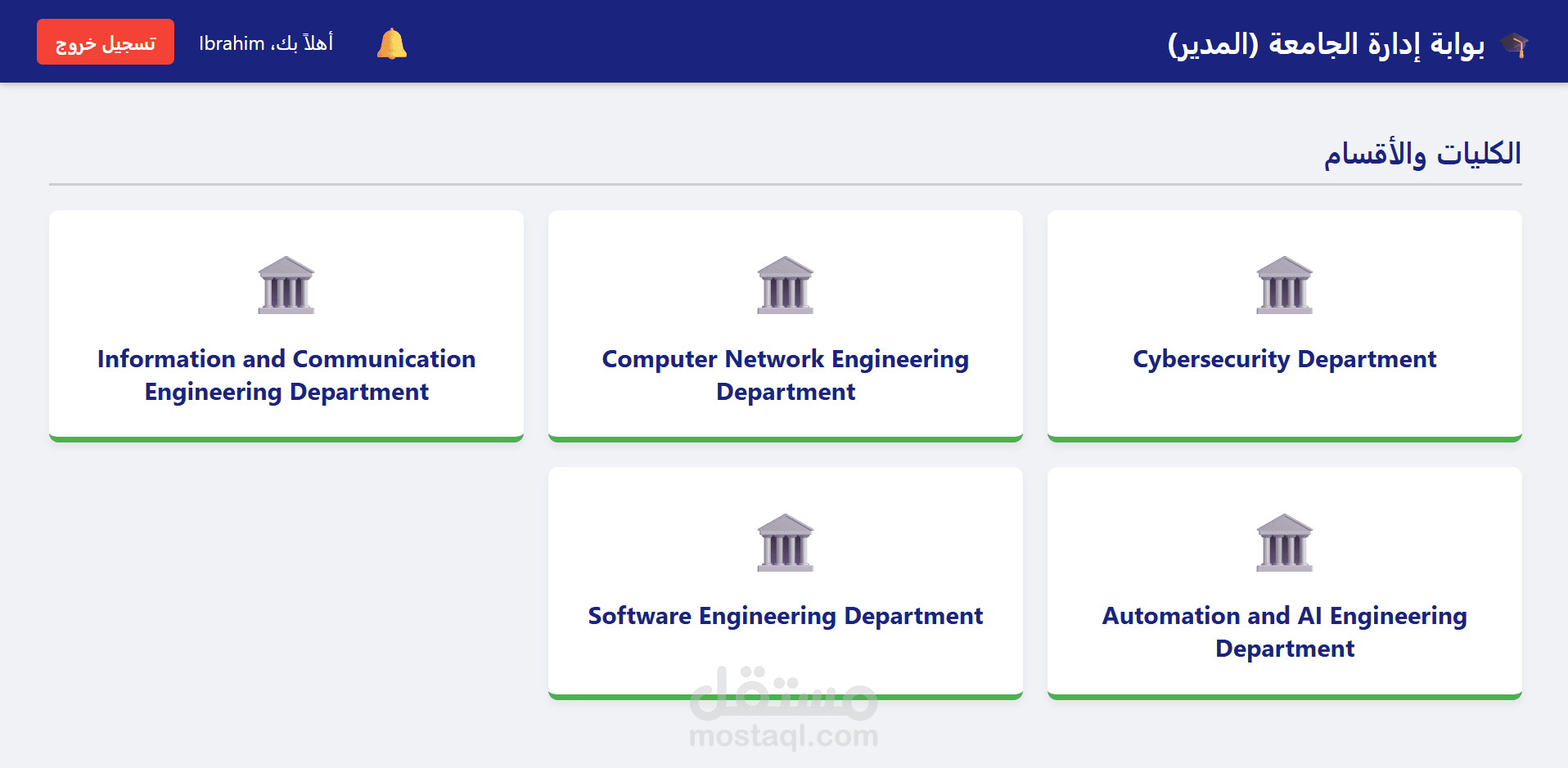This screenshot has height=768, width=1568.
Task: Open Computer Network Engineering Department title
Action: click(x=786, y=375)
